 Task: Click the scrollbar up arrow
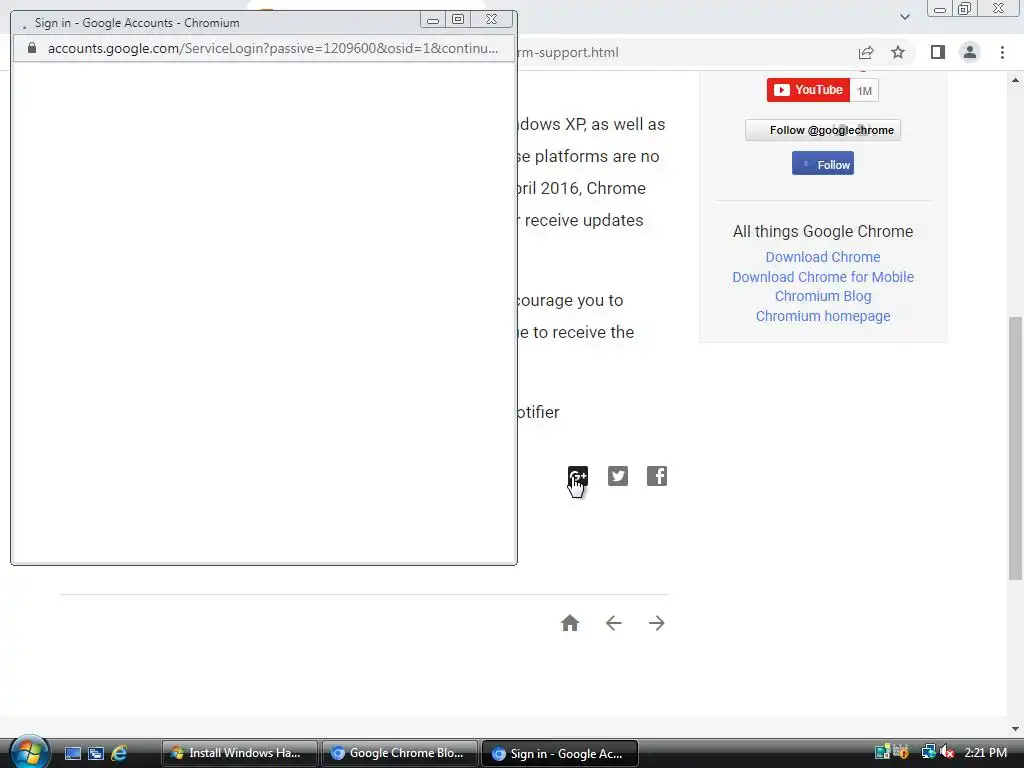(x=1015, y=81)
